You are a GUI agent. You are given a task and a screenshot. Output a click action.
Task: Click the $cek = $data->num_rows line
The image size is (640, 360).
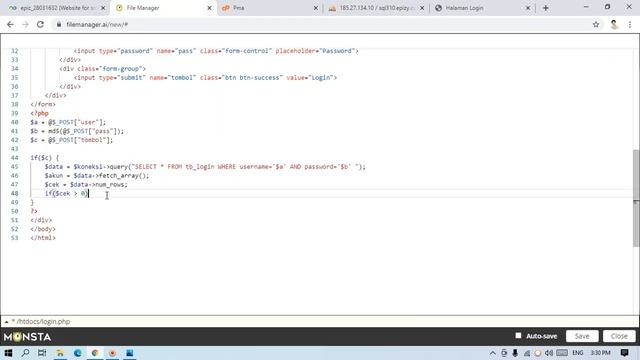click(x=86, y=184)
